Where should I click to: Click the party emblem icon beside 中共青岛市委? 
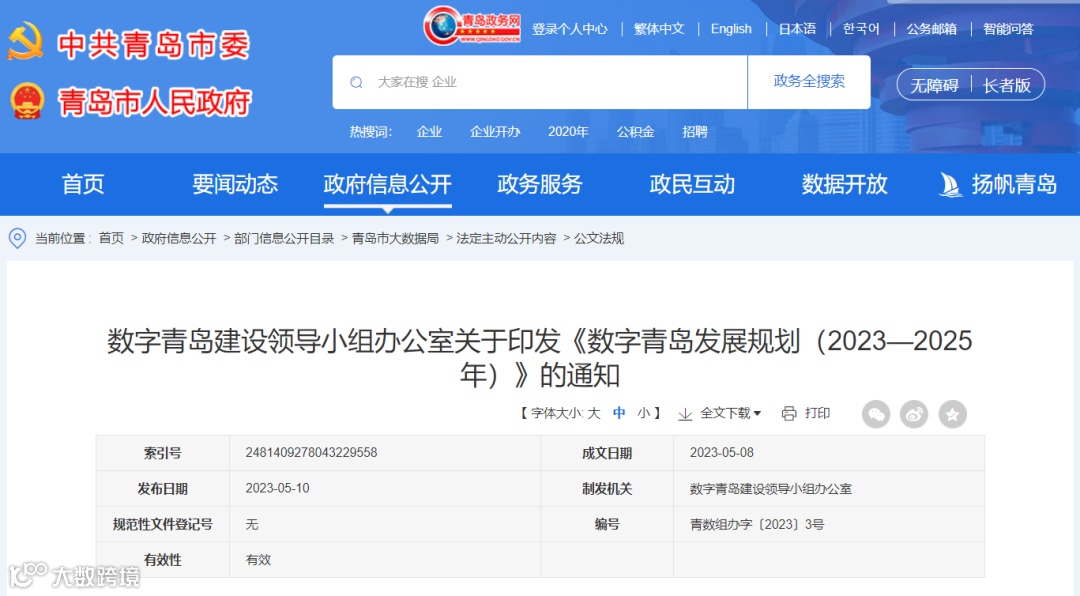[25, 43]
